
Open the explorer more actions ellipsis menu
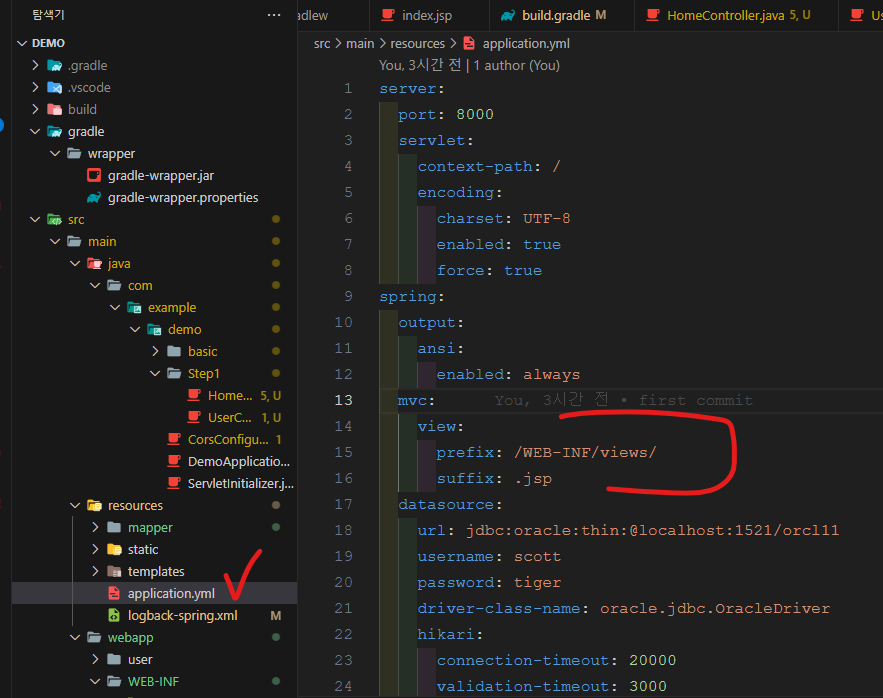(x=274, y=15)
